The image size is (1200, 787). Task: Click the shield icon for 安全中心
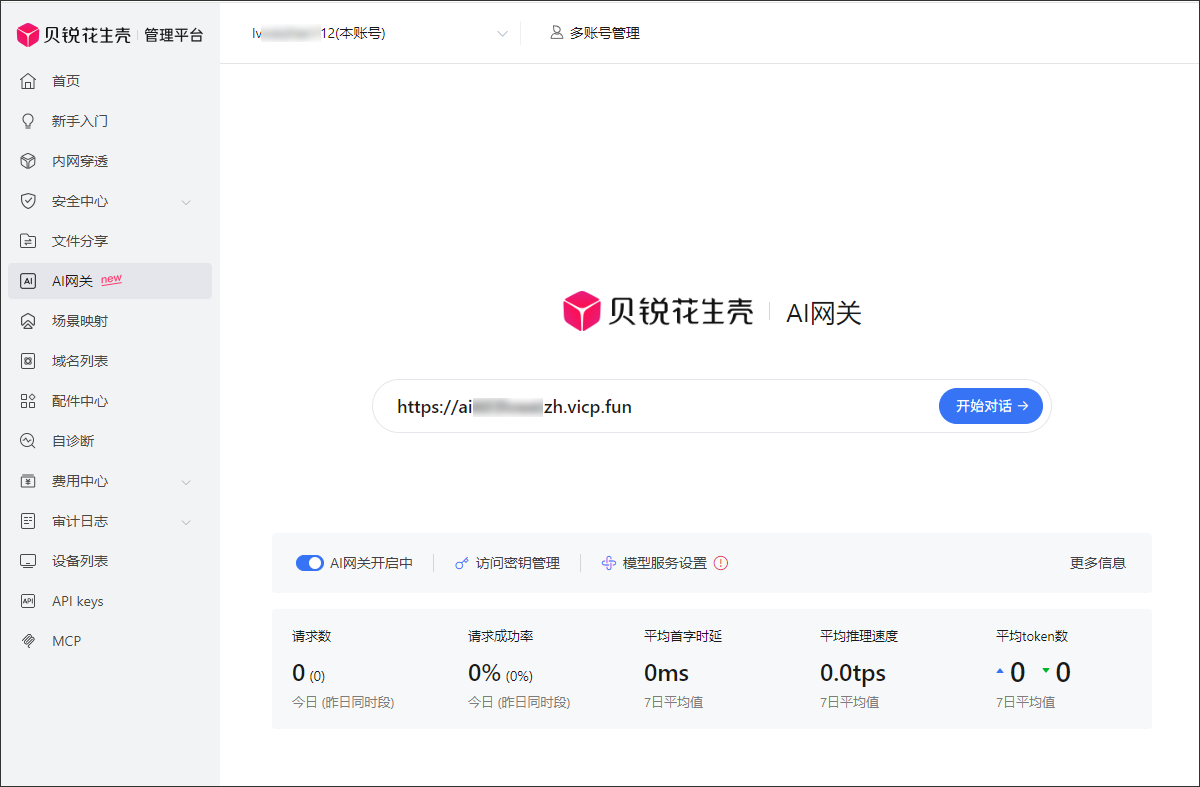pyautogui.click(x=28, y=201)
